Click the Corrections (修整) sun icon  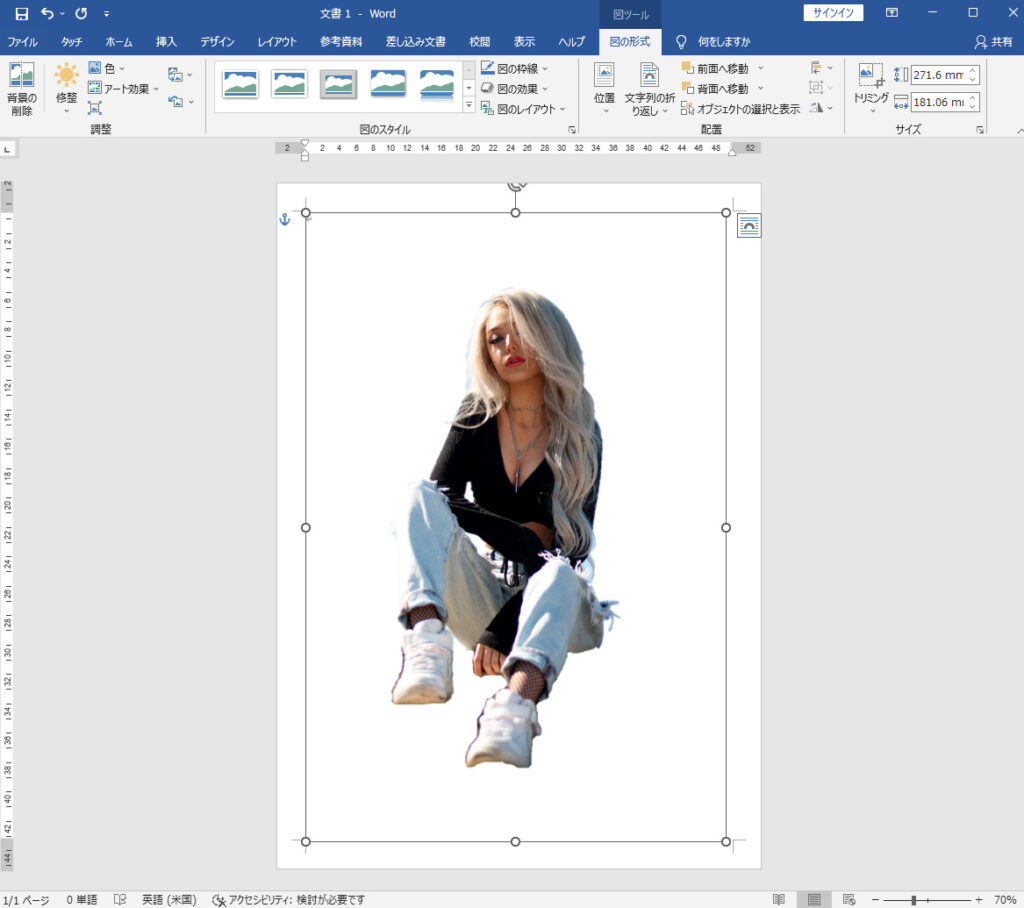[x=66, y=76]
